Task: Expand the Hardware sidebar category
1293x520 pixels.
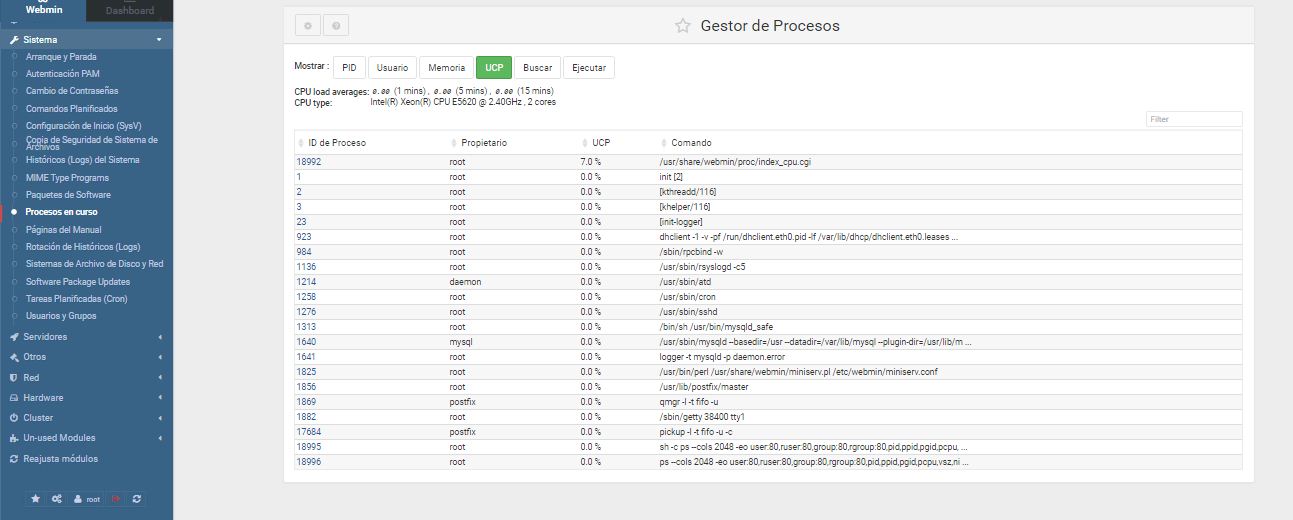Action: (x=43, y=397)
